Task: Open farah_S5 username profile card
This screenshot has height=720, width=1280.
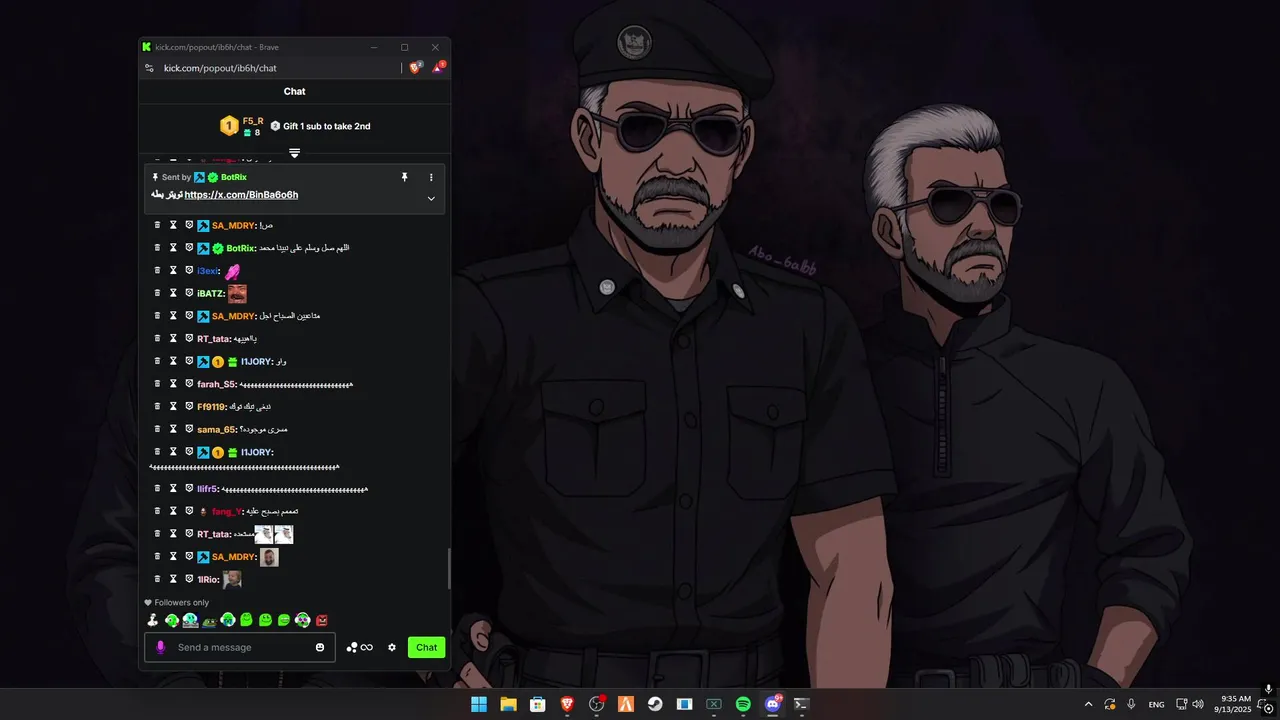Action: [216, 384]
